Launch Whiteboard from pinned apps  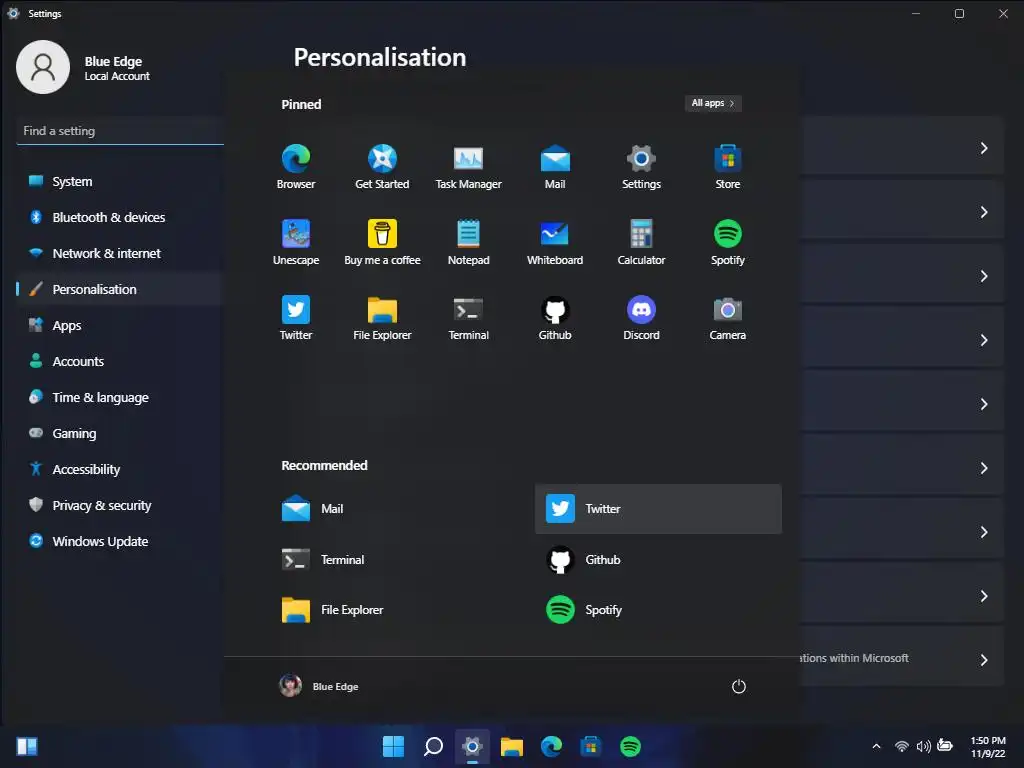tap(555, 242)
